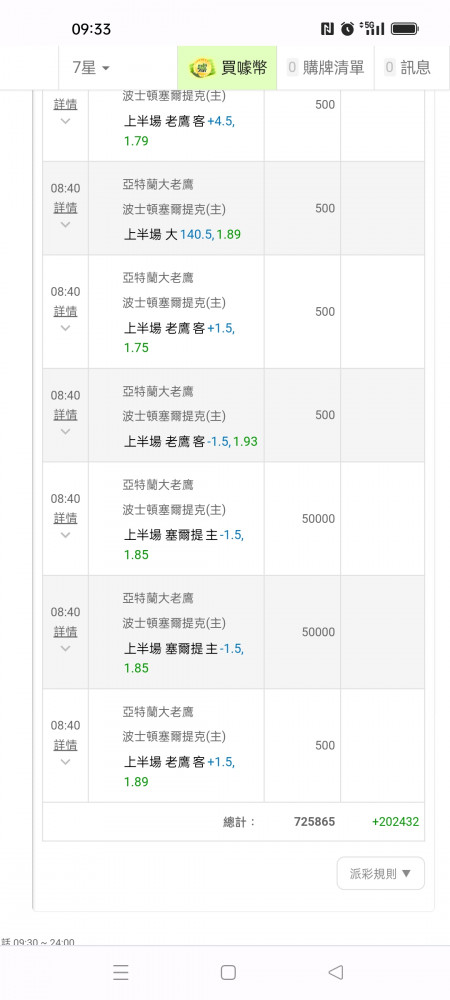Tap Android recent apps menu icon
The image size is (450, 1000).
coord(120,972)
